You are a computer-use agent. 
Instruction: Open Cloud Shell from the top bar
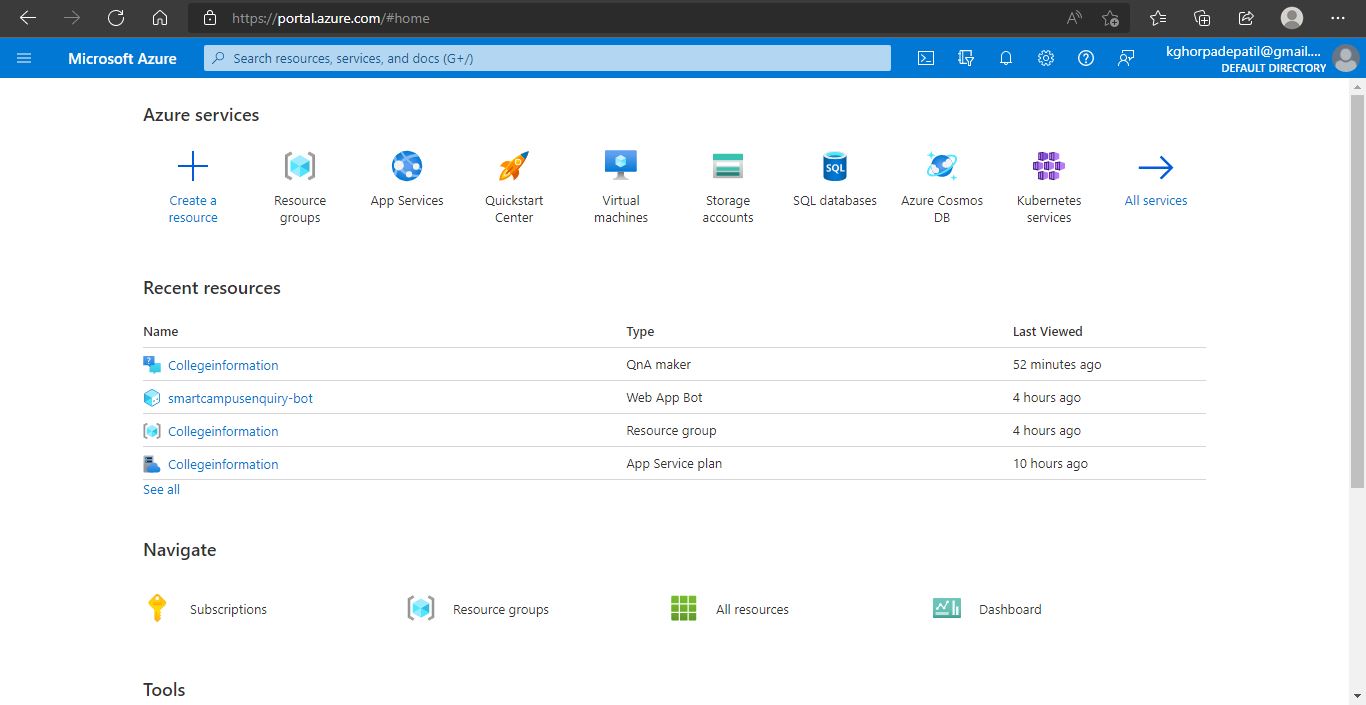tap(926, 58)
